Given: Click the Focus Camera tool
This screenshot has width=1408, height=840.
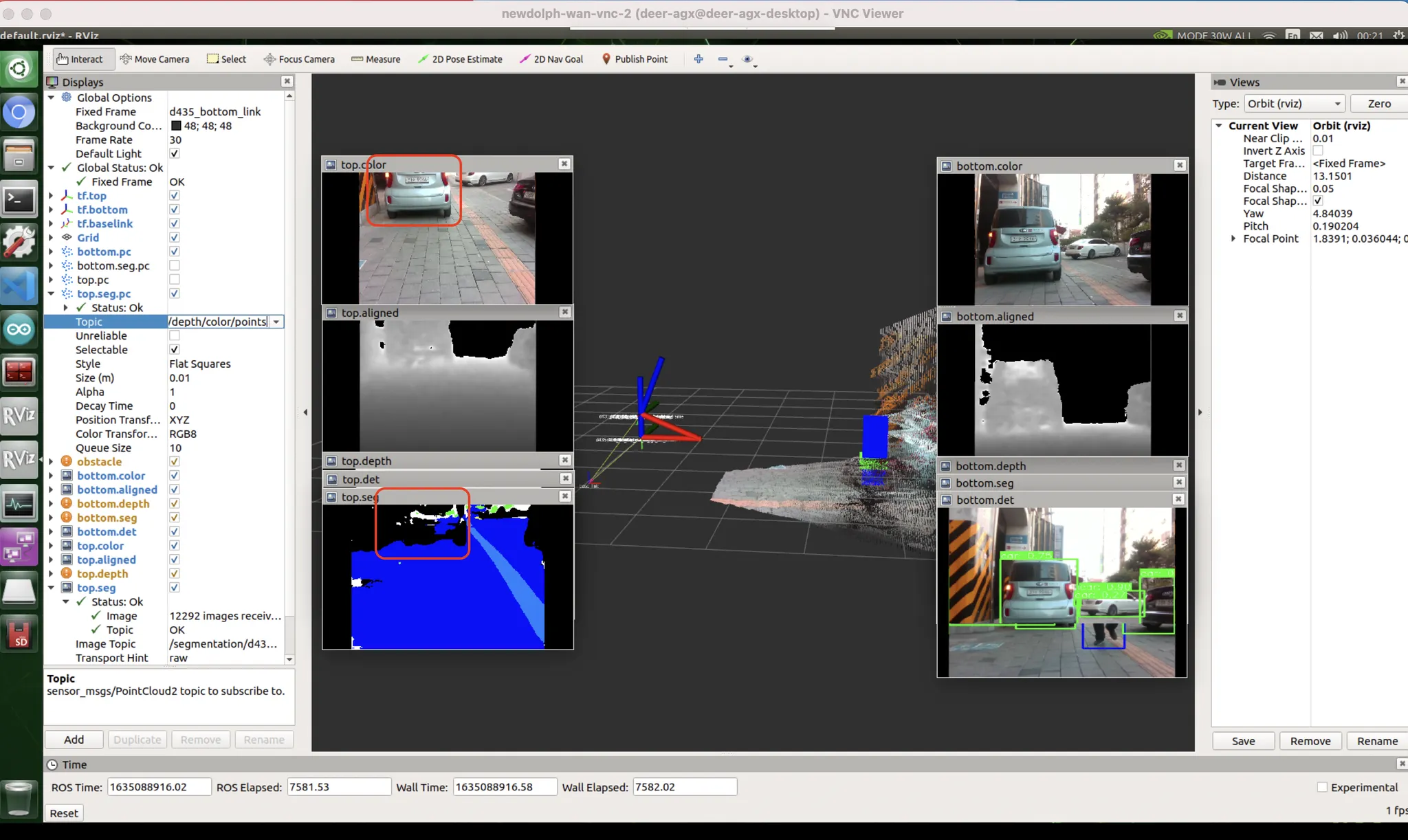Looking at the screenshot, I should point(299,59).
